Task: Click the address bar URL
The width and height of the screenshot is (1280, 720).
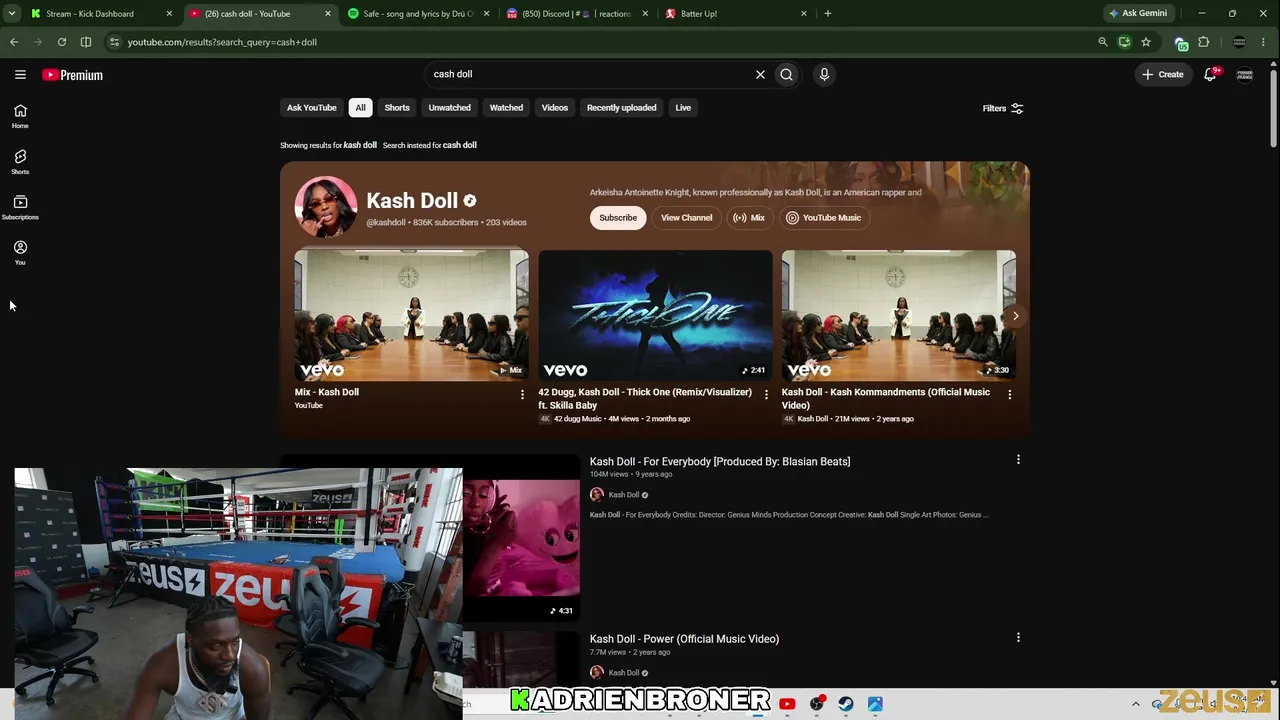Action: point(222,42)
